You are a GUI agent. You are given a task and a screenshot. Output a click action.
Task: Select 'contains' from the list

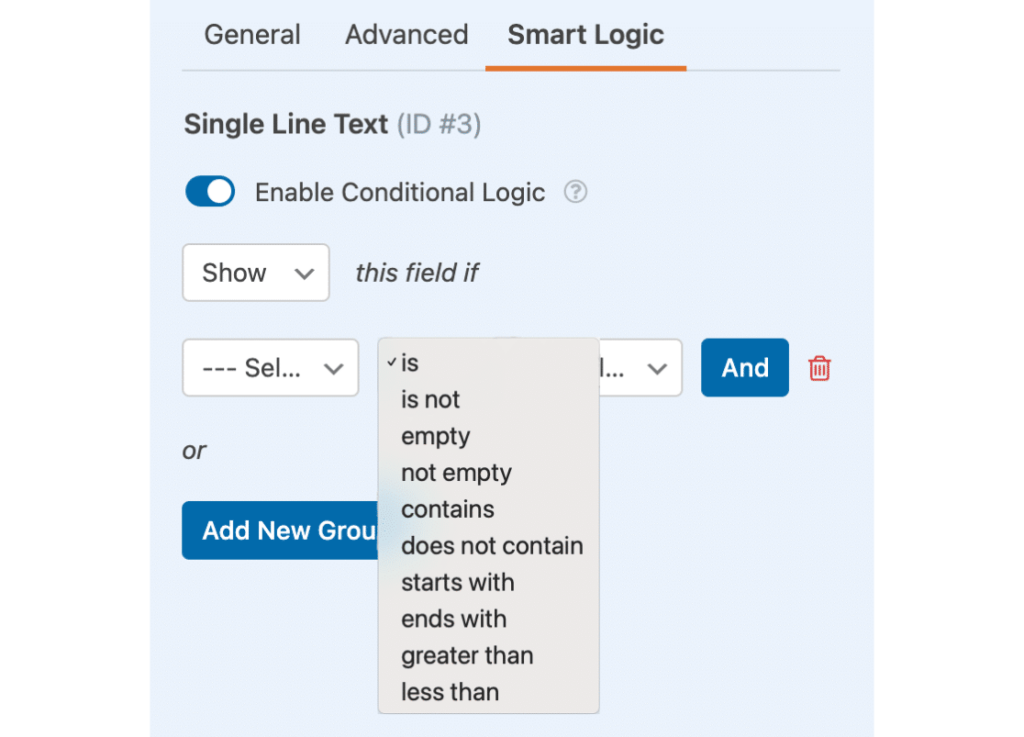[x=447, y=509]
